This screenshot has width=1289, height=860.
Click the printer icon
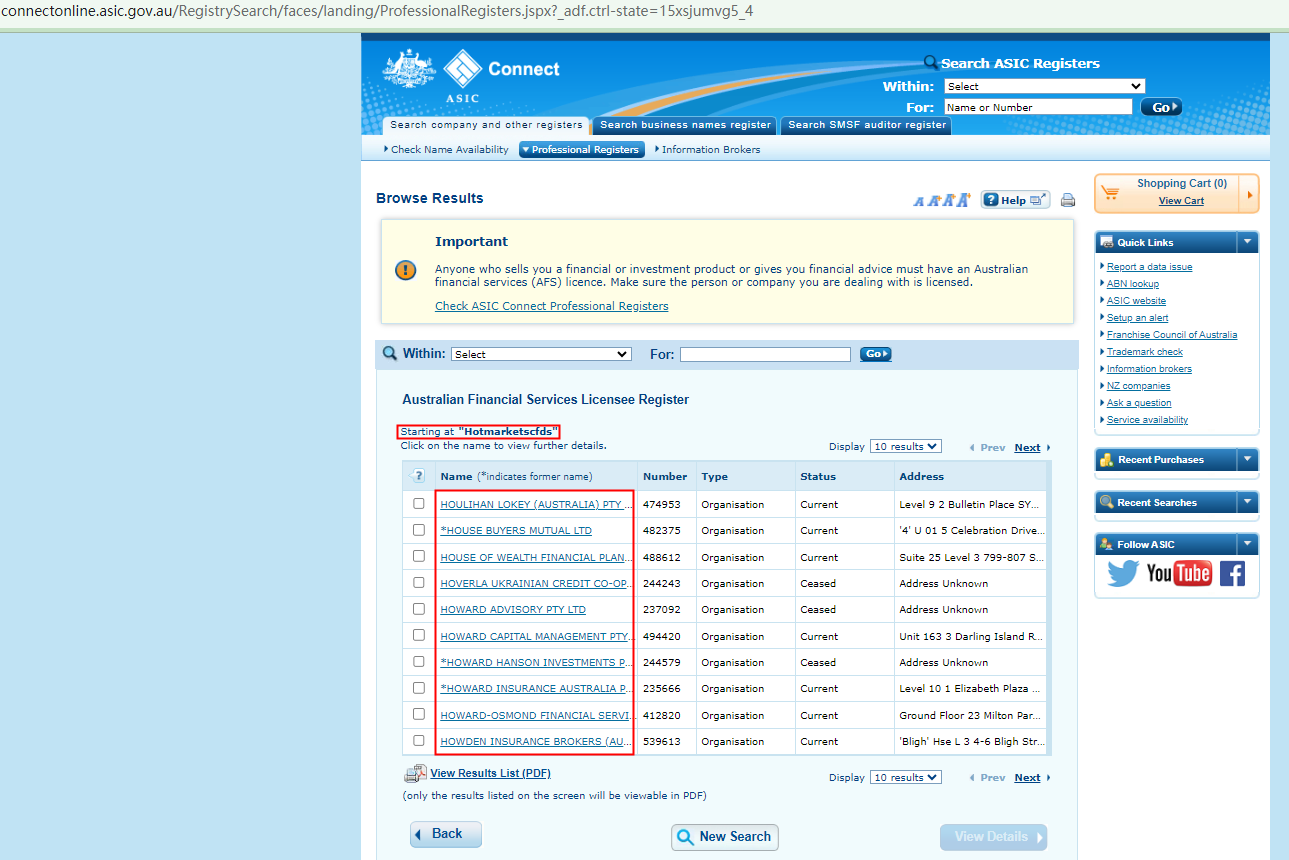point(1068,200)
